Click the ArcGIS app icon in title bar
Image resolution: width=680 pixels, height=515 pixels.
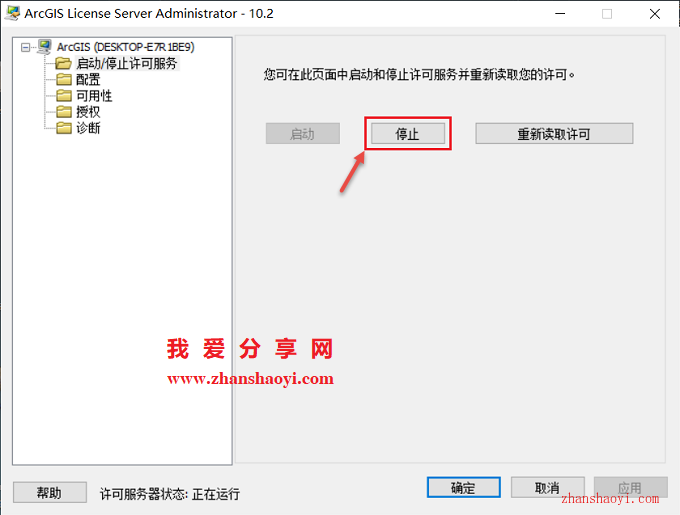[x=12, y=13]
